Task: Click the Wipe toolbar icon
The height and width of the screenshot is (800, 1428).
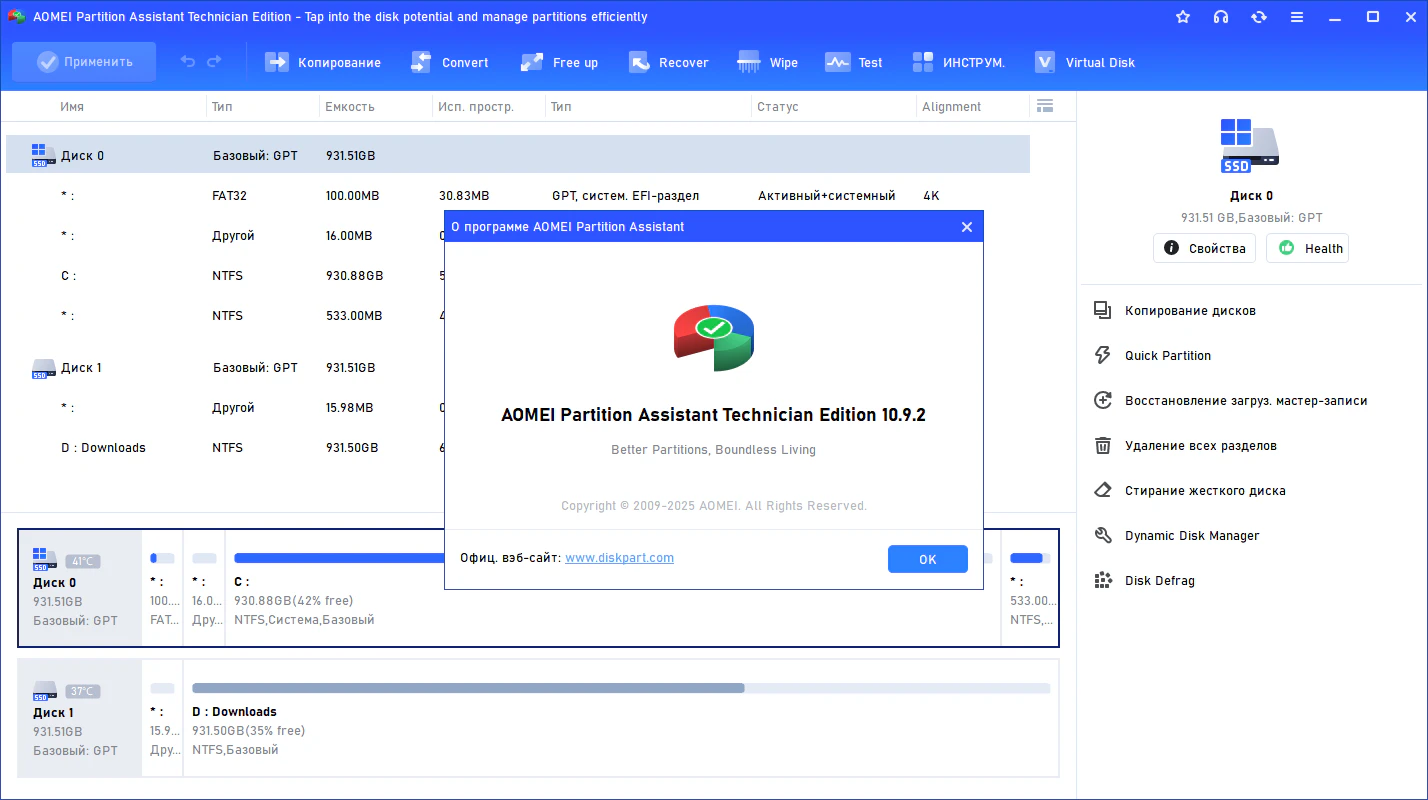Action: 749,62
